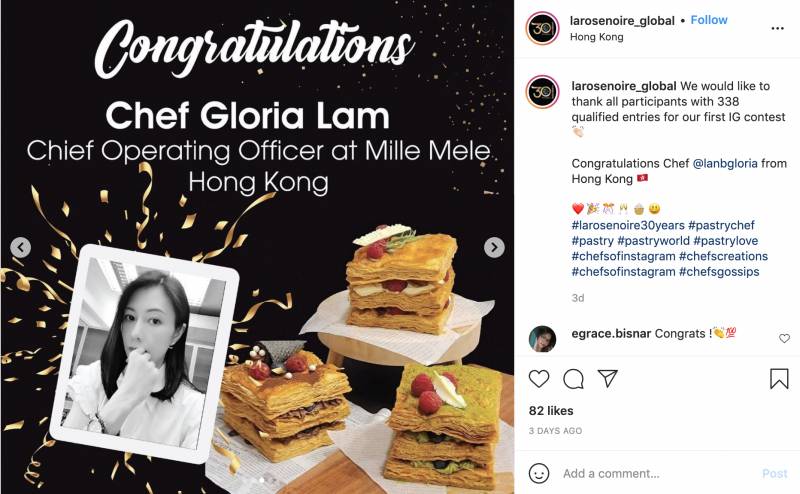Save post with the bookmark icon
The width and height of the screenshot is (800, 494).
(779, 379)
